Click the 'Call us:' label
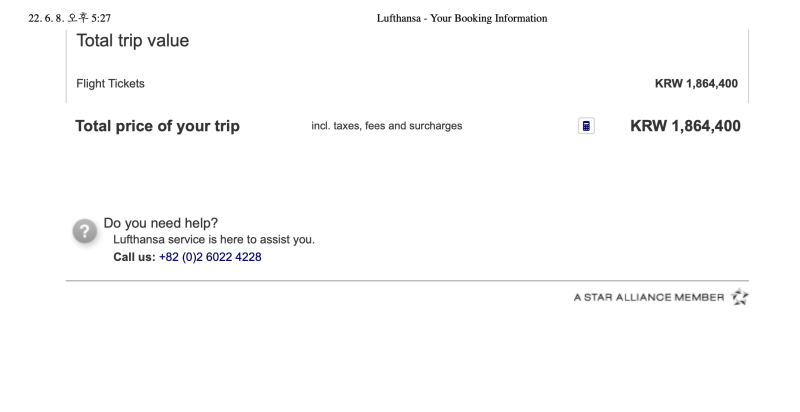The width and height of the screenshot is (800, 412). pos(134,257)
